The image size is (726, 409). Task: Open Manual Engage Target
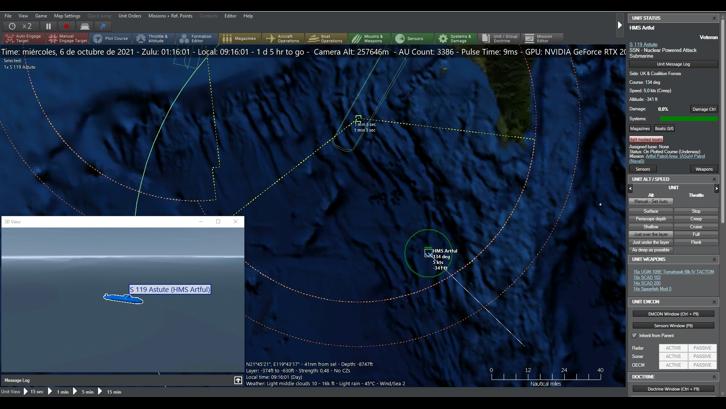click(x=68, y=38)
